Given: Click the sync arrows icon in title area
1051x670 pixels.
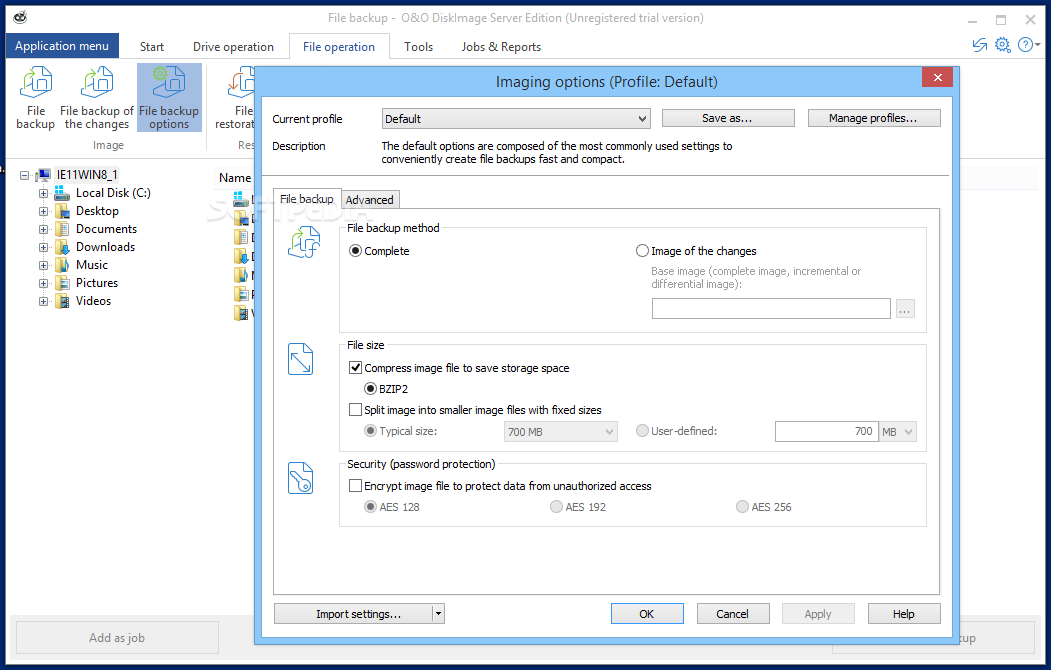Looking at the screenshot, I should [x=980, y=45].
